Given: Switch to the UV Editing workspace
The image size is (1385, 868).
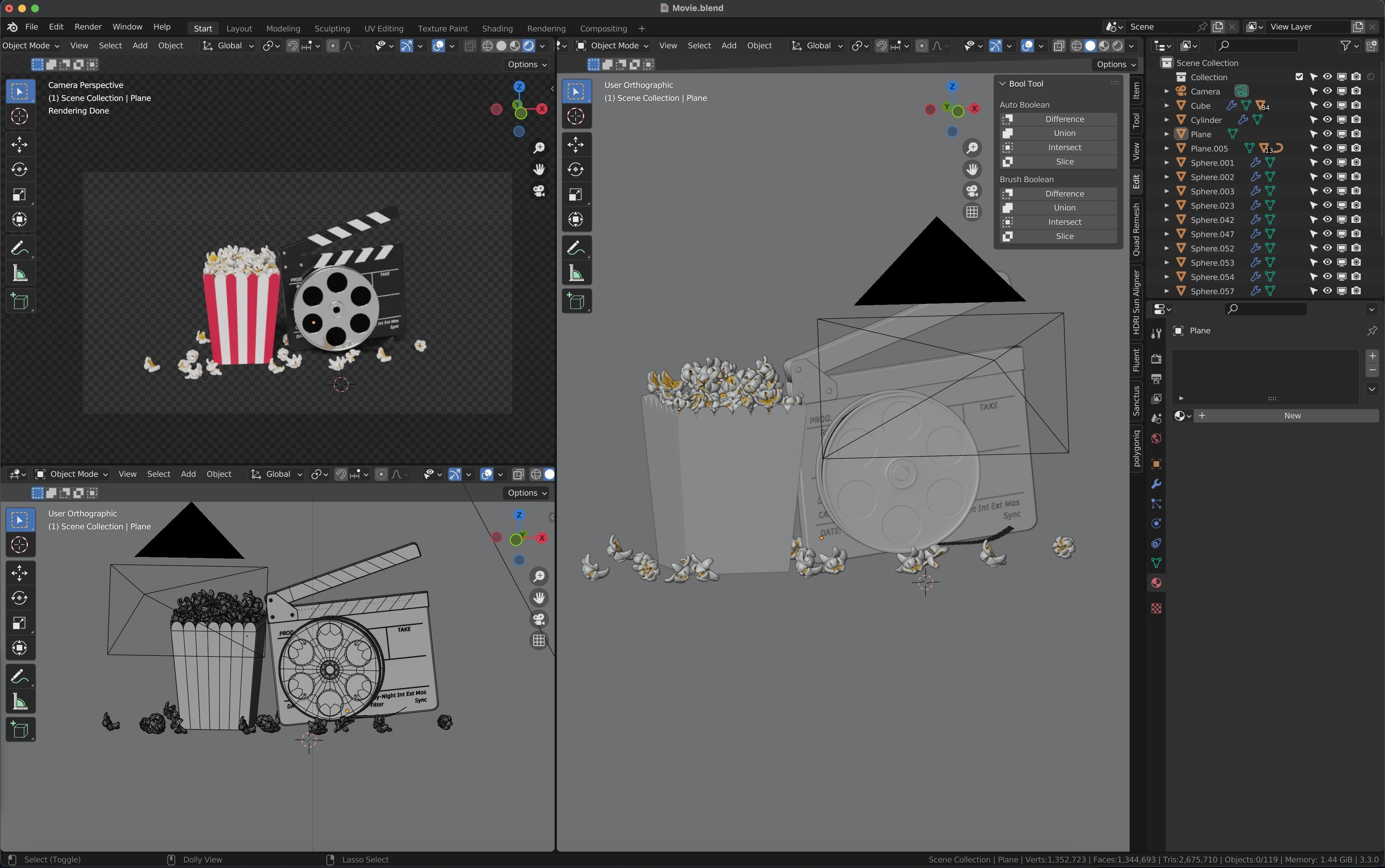Looking at the screenshot, I should pyautogui.click(x=384, y=29).
